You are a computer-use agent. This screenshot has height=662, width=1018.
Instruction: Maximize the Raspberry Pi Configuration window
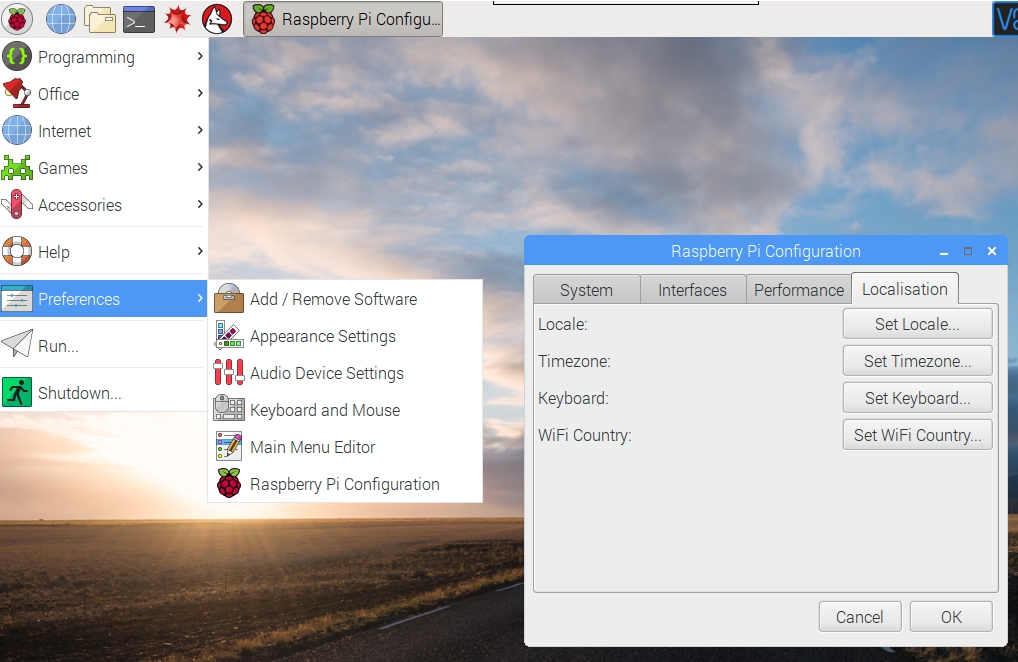pos(968,251)
